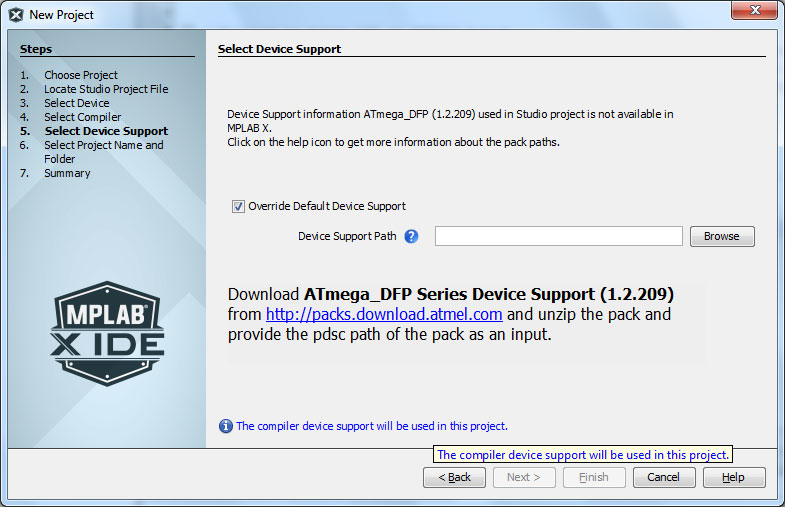Open the packs.download.atmel.com link
Image resolution: width=785 pixels, height=507 pixels.
[x=384, y=314]
